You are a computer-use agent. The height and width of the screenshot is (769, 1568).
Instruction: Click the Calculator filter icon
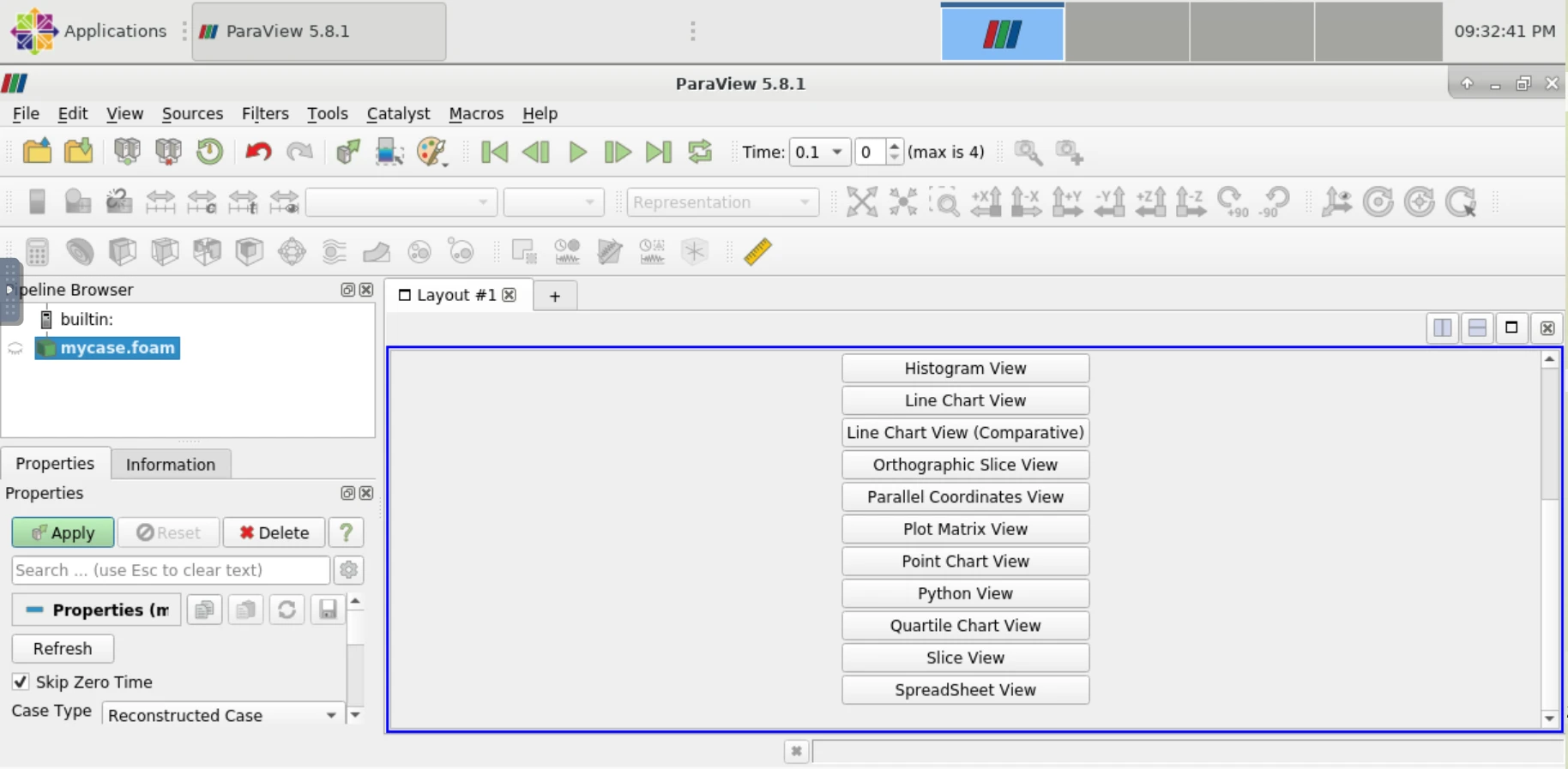coord(37,252)
